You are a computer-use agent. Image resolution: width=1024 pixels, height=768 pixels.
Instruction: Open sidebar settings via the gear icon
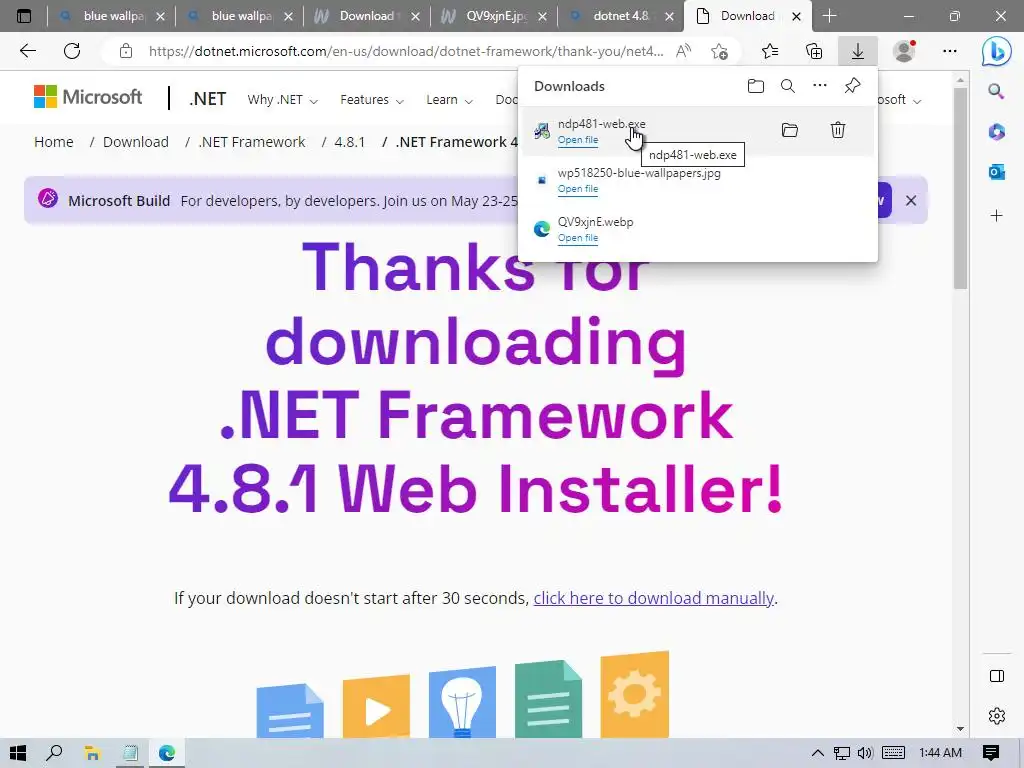point(997,716)
